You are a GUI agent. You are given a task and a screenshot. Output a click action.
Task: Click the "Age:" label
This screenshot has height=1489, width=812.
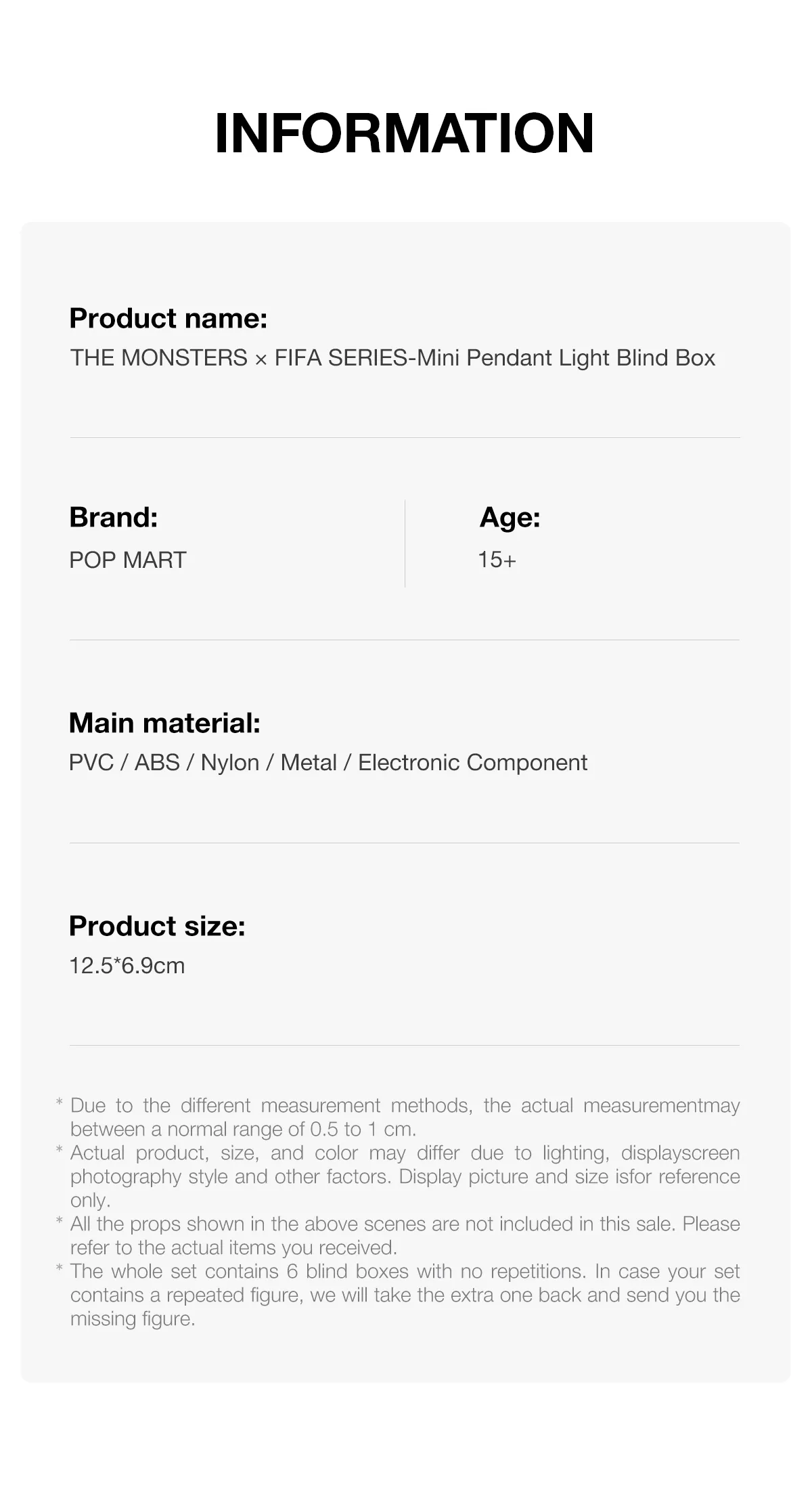[x=510, y=518]
